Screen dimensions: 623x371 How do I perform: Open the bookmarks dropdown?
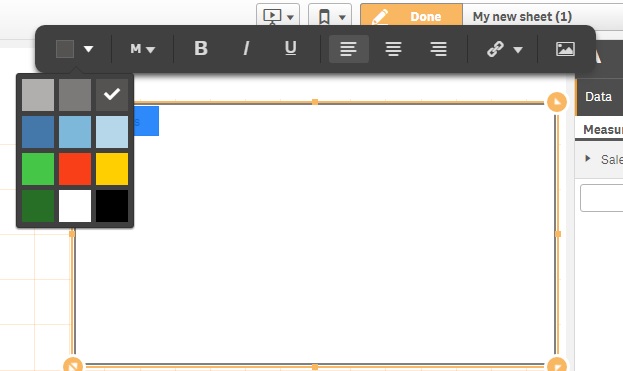coord(330,16)
